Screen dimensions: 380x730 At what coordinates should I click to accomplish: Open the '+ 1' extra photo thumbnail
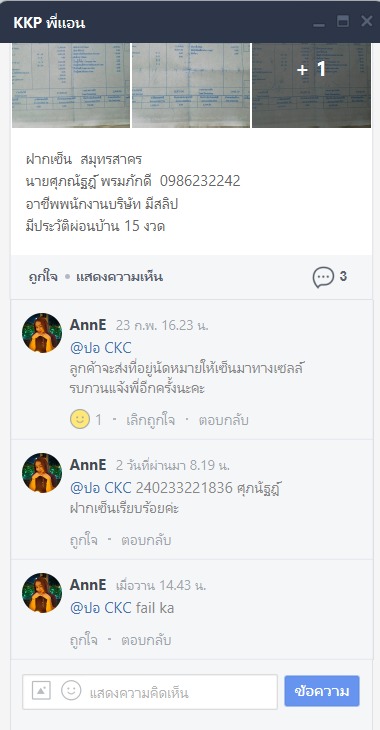click(x=312, y=85)
